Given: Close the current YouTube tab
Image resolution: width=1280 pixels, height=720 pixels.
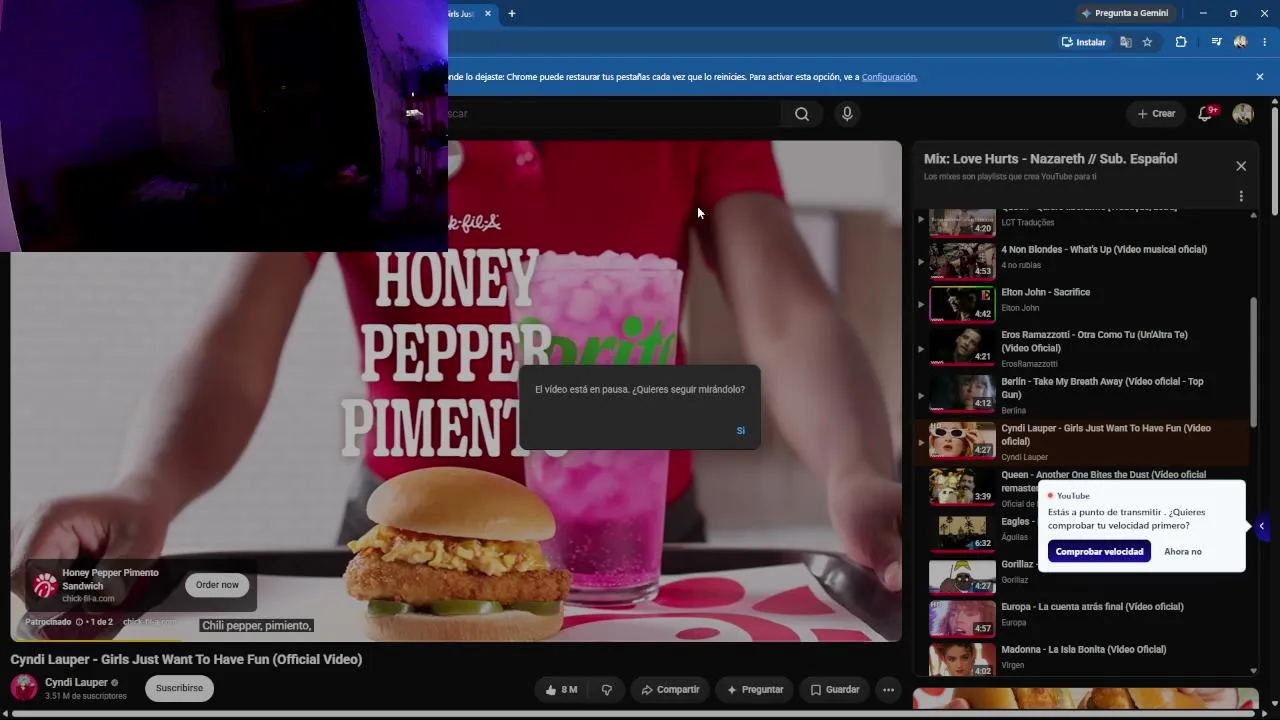Looking at the screenshot, I should (x=488, y=14).
